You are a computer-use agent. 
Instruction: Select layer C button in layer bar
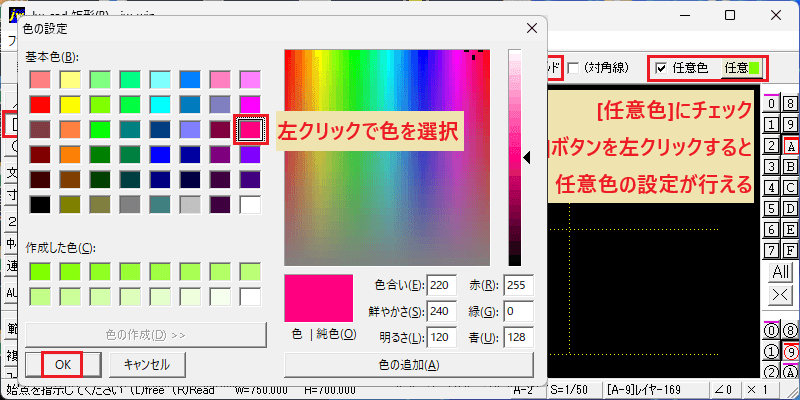pyautogui.click(x=790, y=187)
